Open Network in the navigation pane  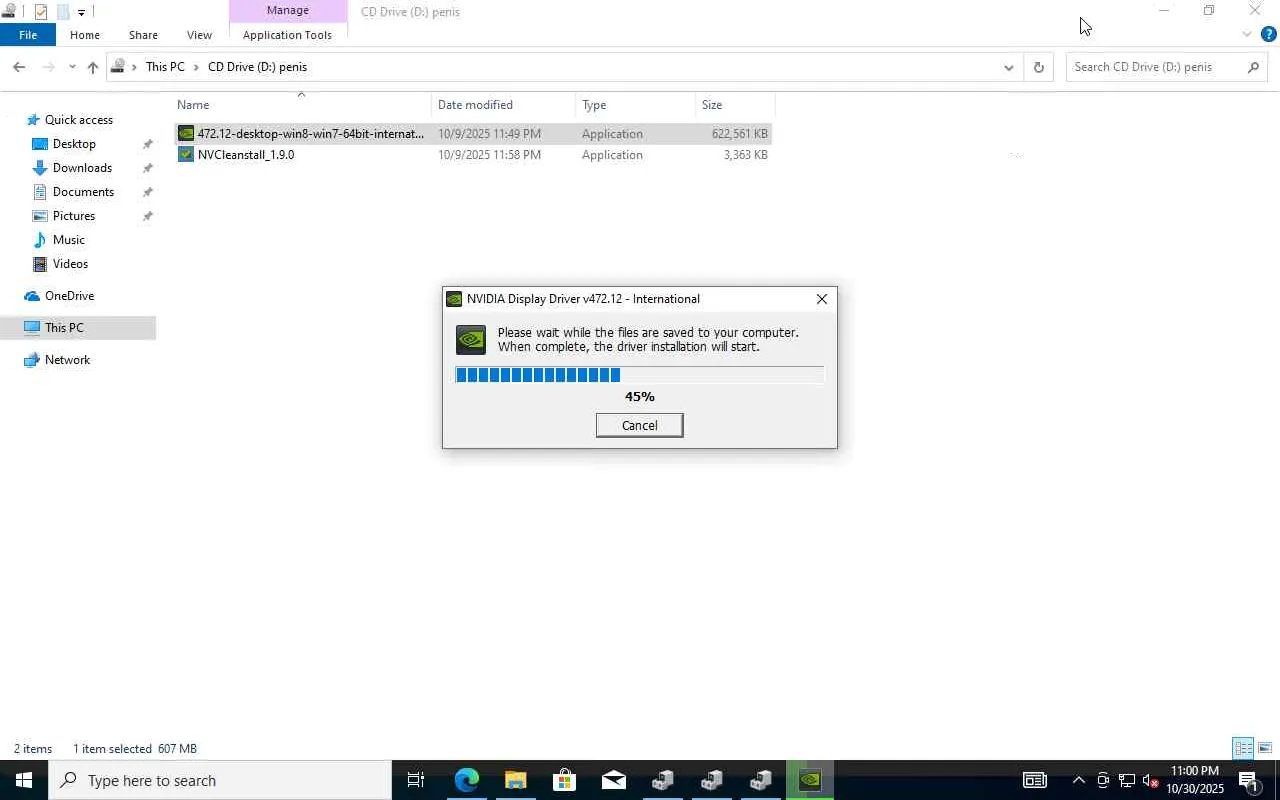tap(67, 360)
